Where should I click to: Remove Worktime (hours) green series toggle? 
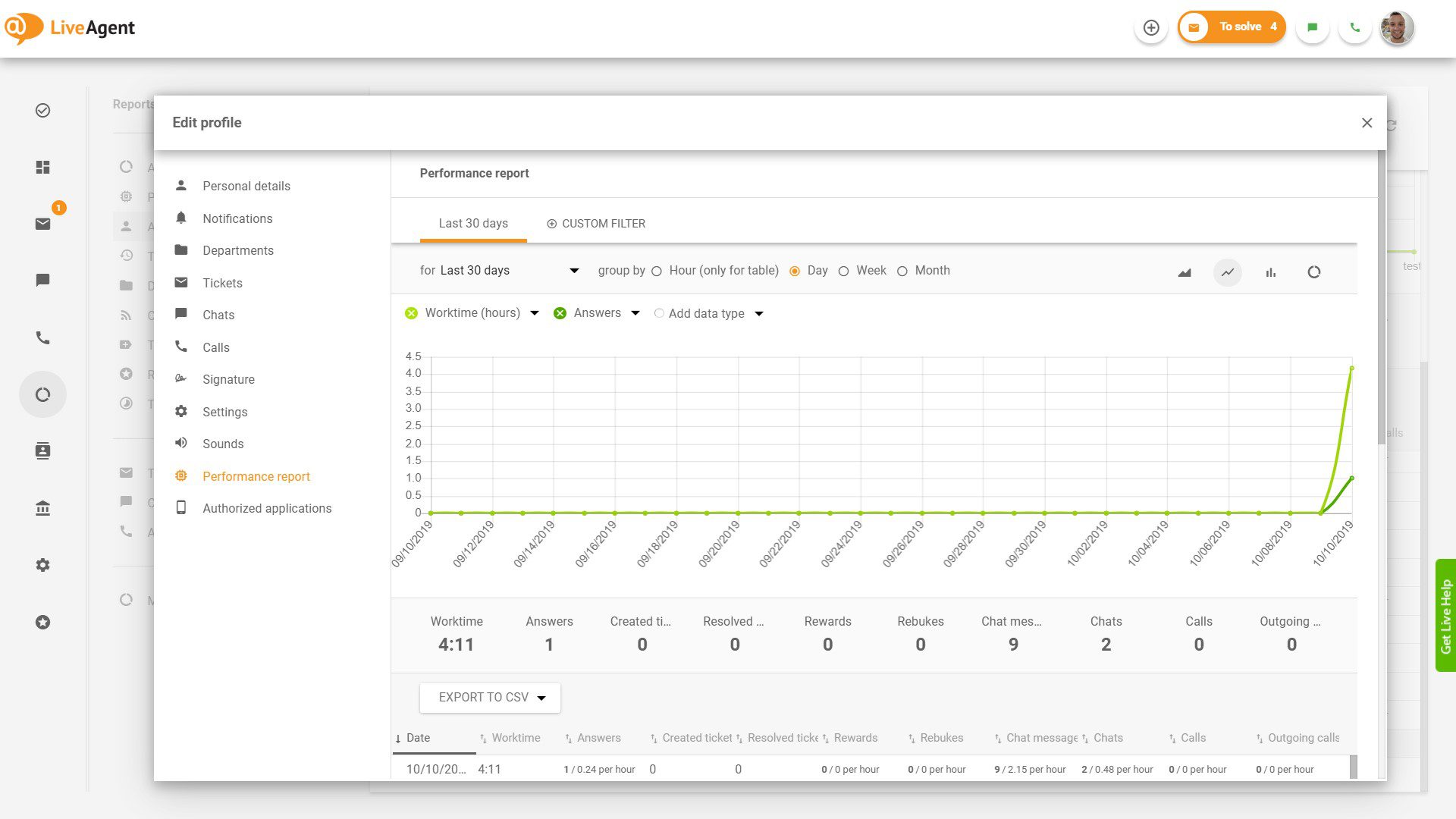pos(411,313)
